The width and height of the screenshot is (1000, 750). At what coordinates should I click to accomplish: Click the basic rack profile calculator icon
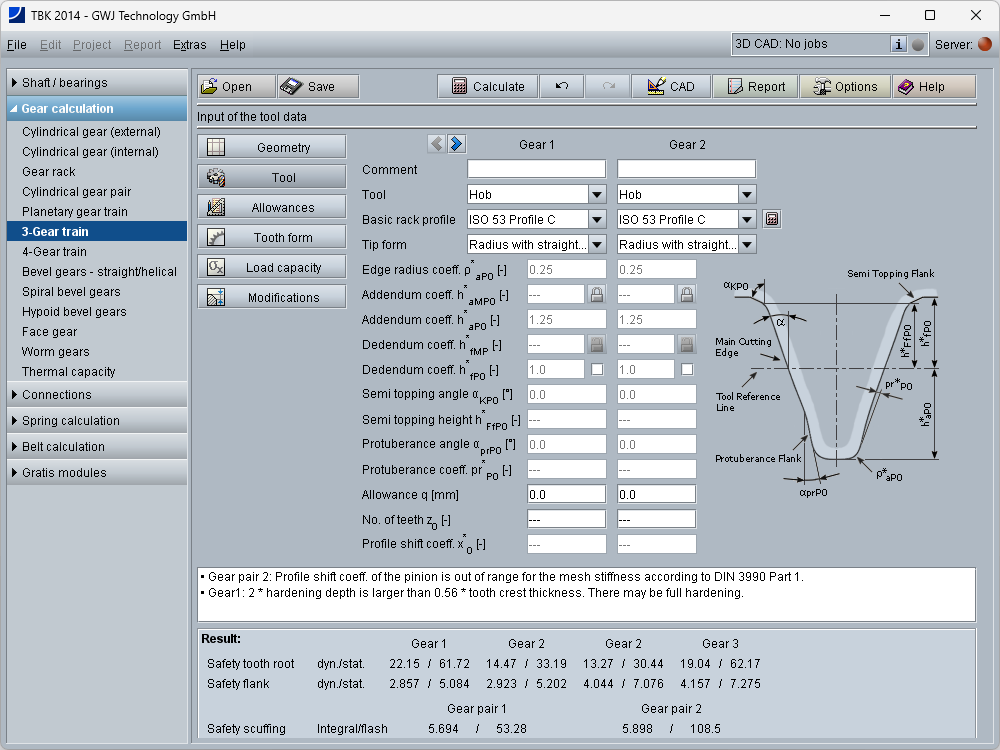pos(771,219)
